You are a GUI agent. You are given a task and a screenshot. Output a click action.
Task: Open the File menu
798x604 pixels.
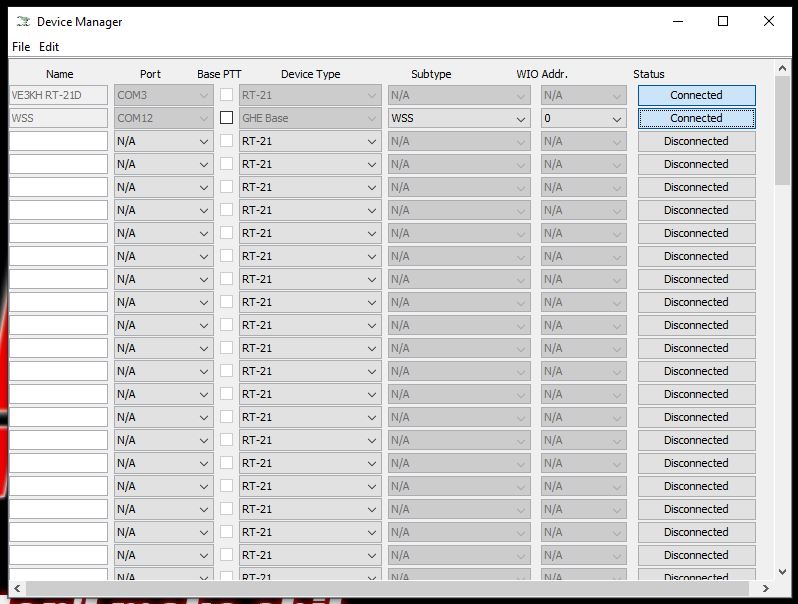[21, 47]
